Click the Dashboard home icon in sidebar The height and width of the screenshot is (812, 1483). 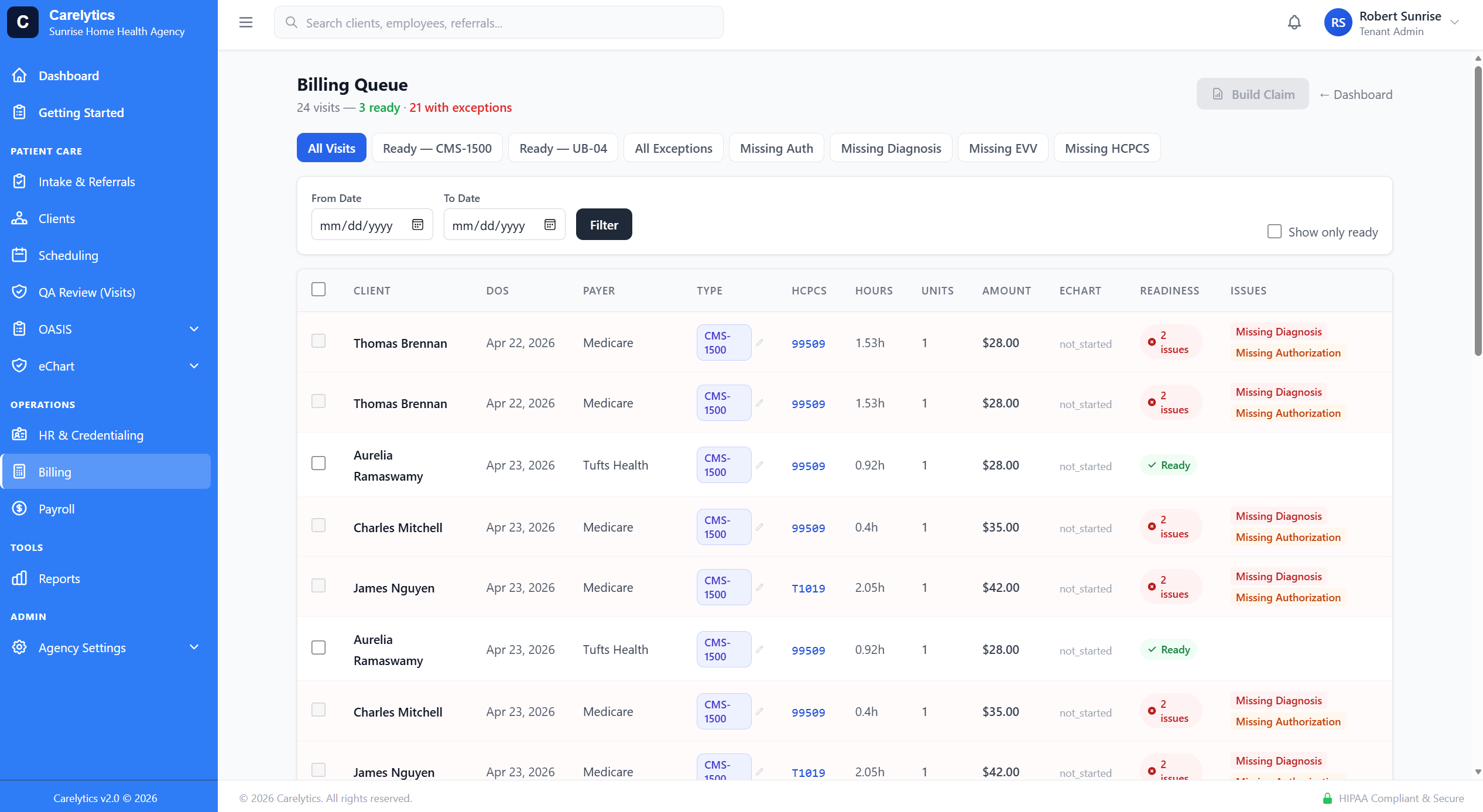click(19, 76)
